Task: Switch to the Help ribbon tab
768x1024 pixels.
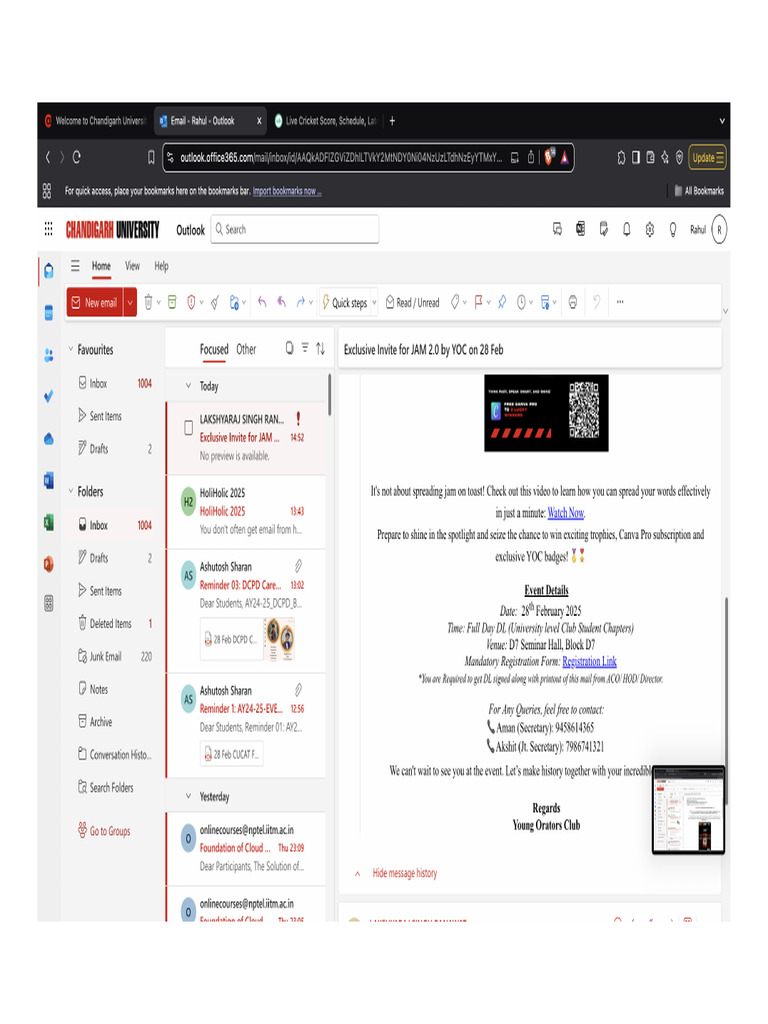Action: [161, 266]
